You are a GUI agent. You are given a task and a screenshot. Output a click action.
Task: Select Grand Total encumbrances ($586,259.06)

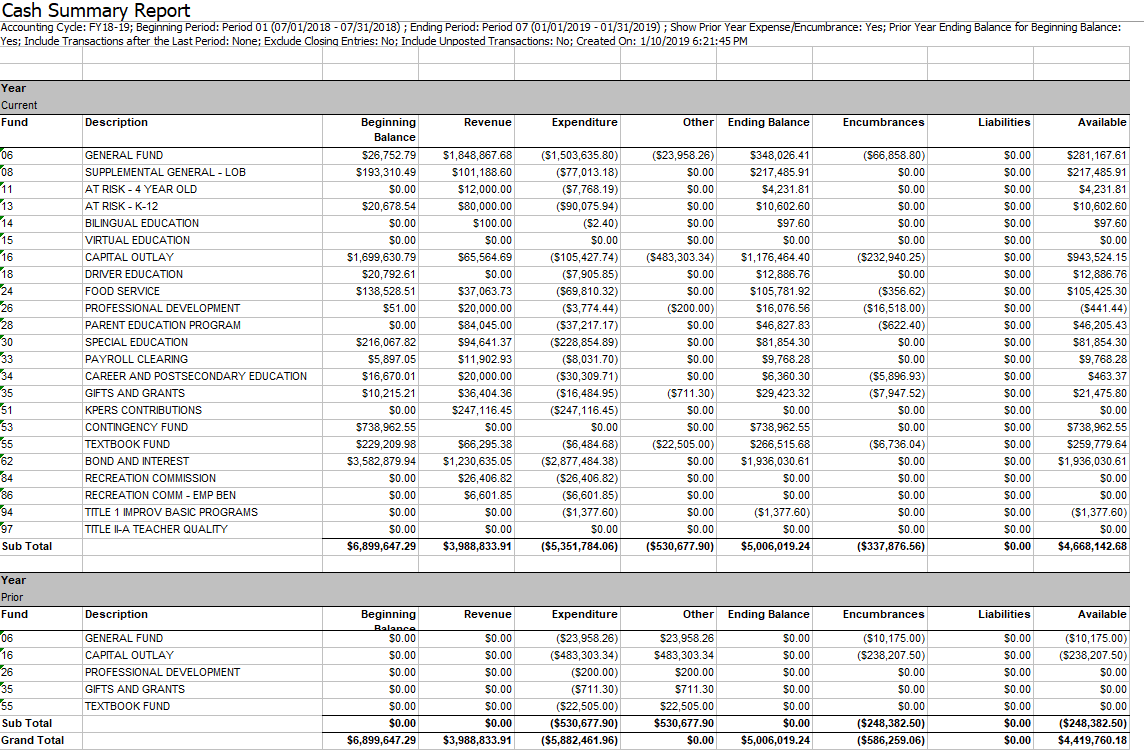tap(891, 741)
